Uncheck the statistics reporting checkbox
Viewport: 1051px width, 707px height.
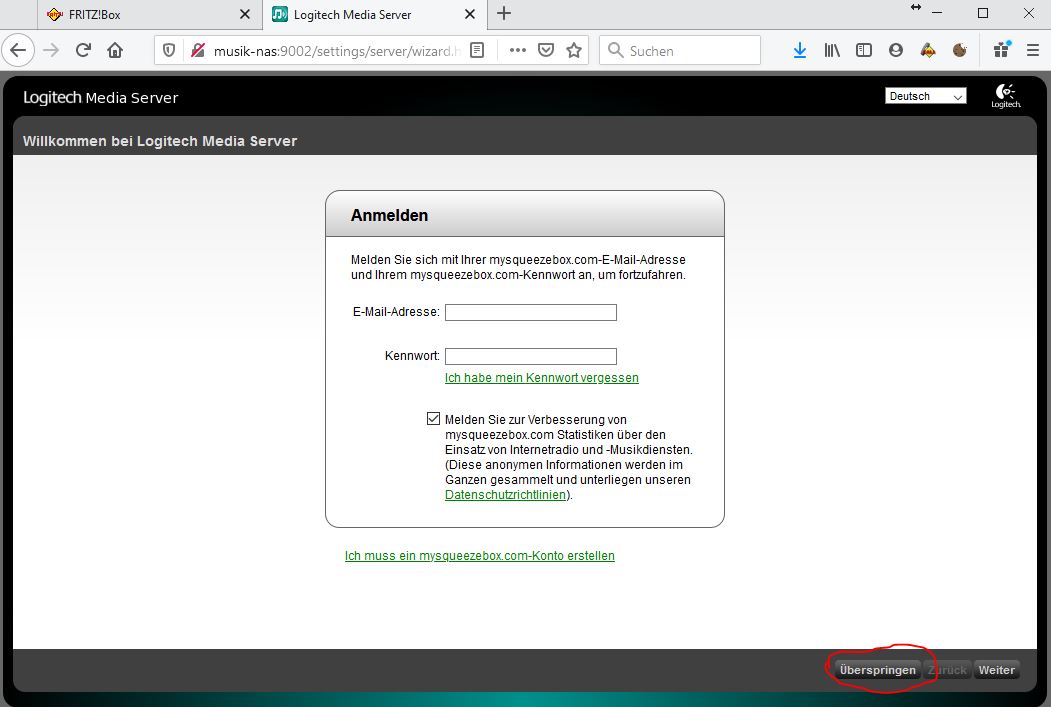[x=434, y=419]
